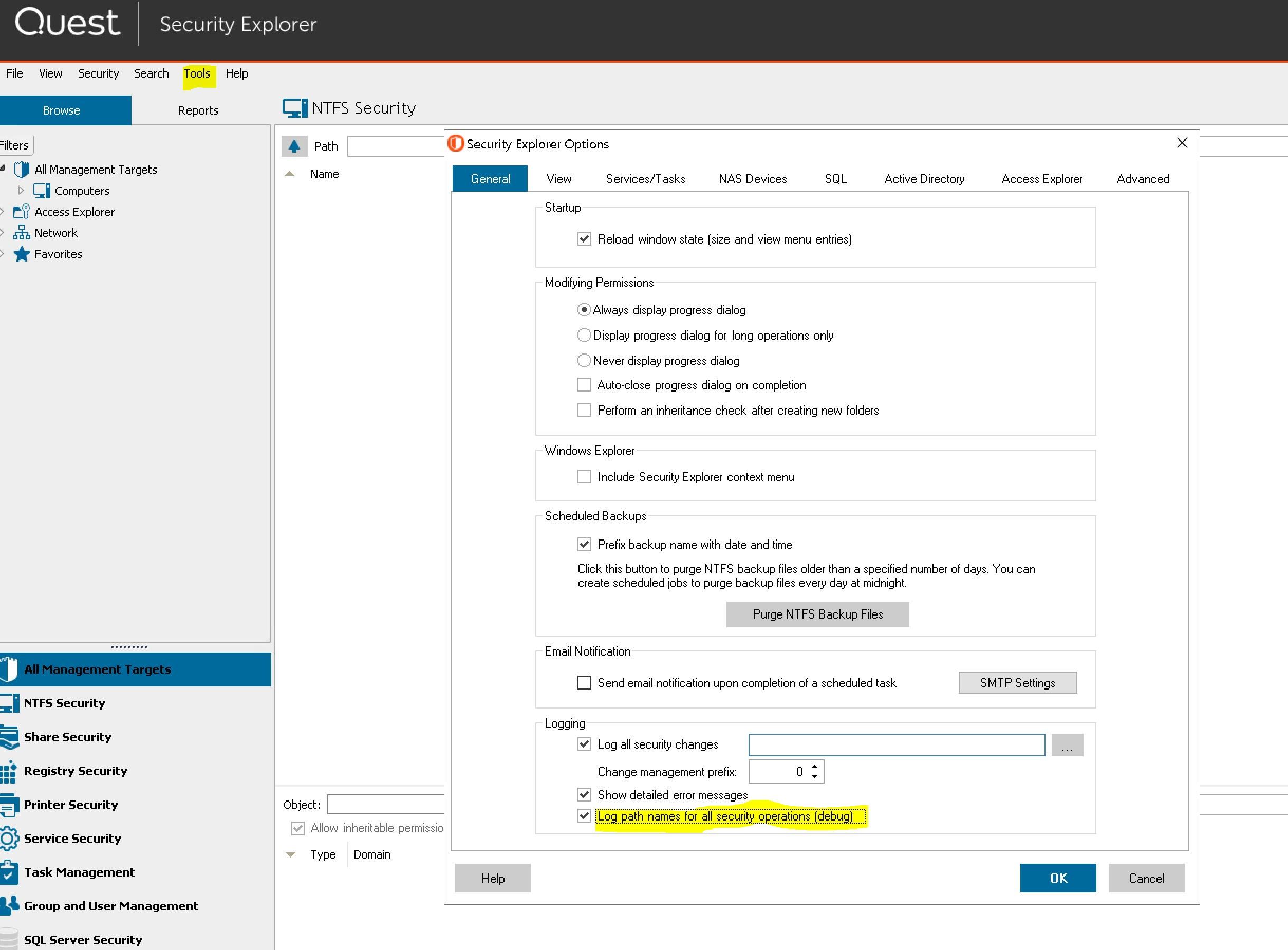Open the File menu

click(x=14, y=73)
